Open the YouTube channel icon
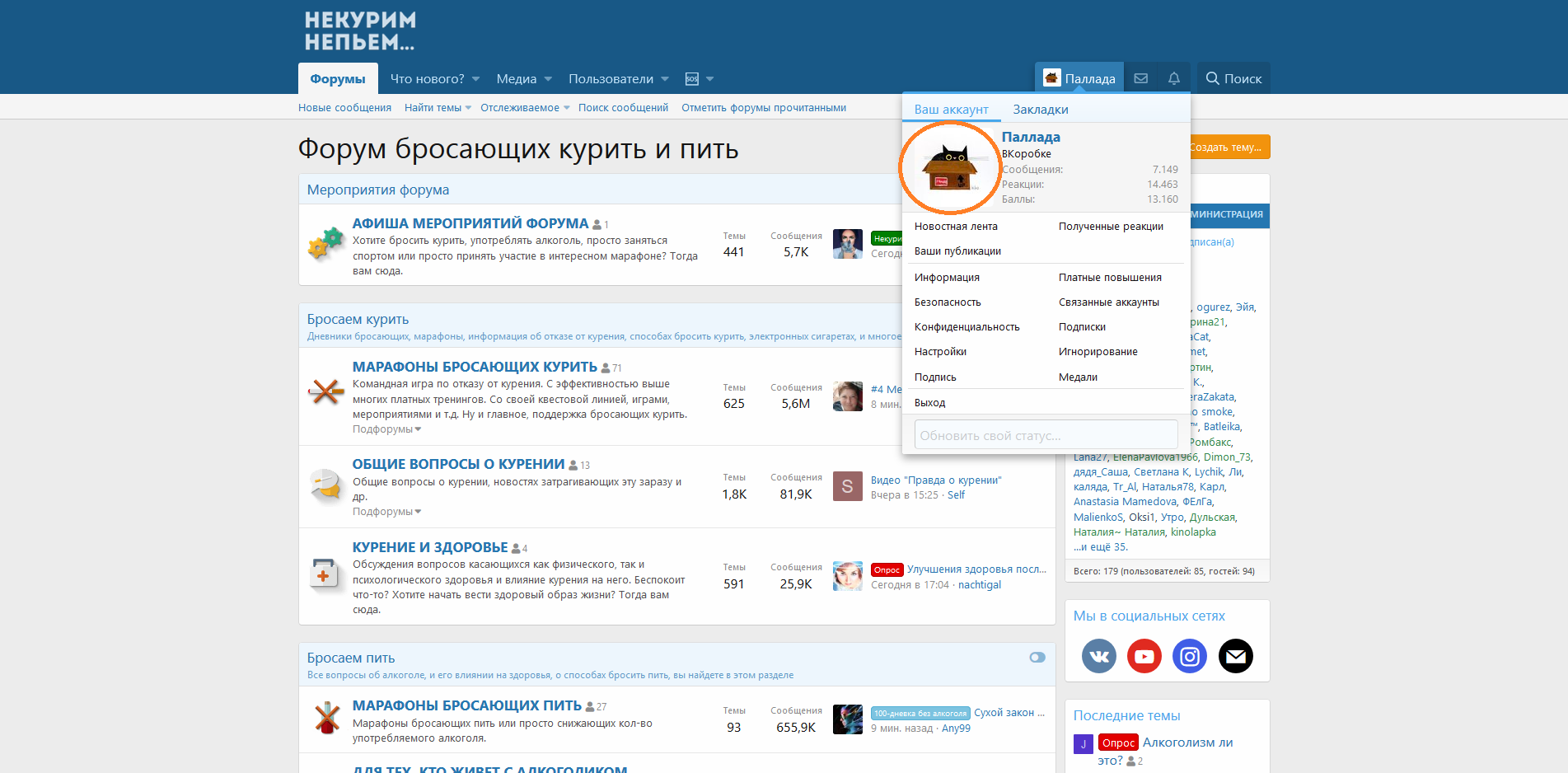Image resolution: width=1568 pixels, height=773 pixels. click(x=1144, y=656)
